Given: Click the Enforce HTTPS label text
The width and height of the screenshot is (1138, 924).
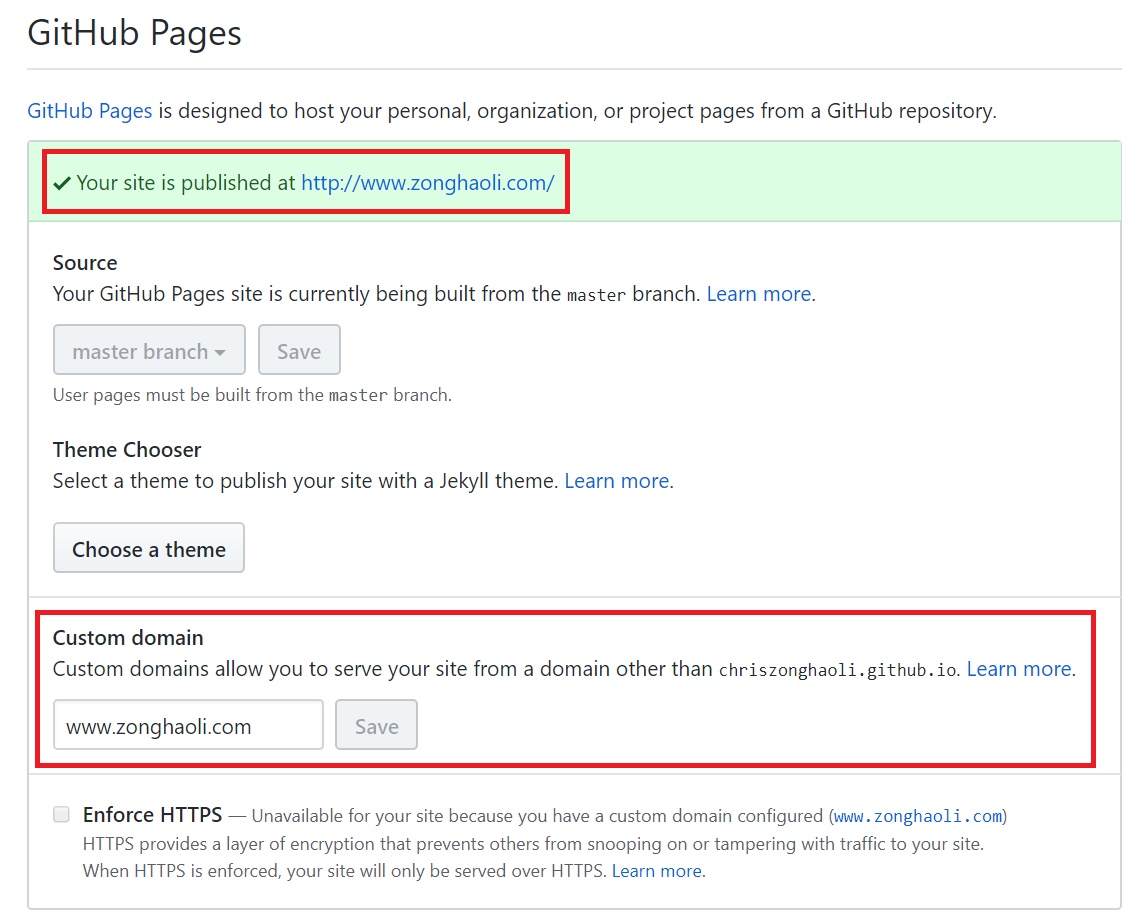Looking at the screenshot, I should pos(152,815).
